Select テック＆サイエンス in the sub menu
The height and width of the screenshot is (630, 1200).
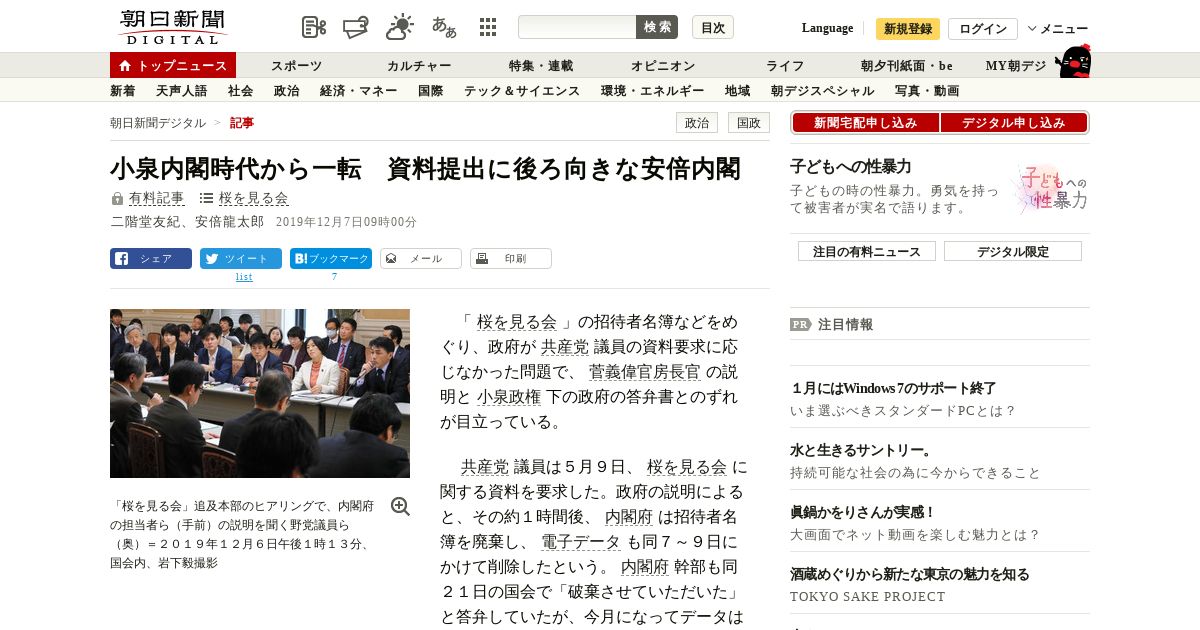[x=522, y=90]
